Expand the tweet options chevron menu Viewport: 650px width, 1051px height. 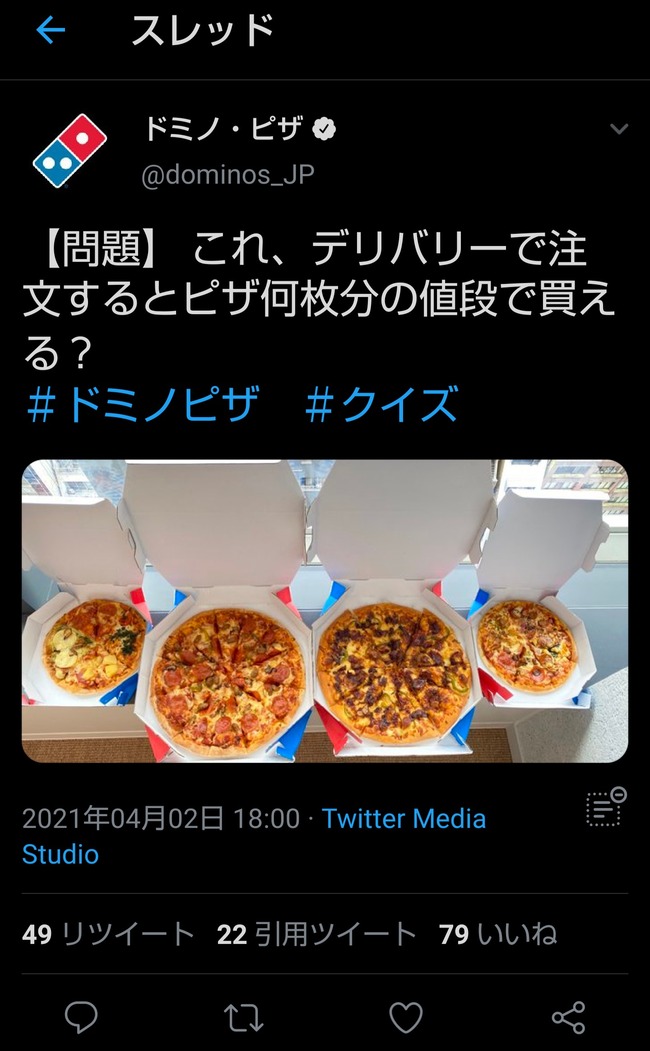click(x=619, y=128)
